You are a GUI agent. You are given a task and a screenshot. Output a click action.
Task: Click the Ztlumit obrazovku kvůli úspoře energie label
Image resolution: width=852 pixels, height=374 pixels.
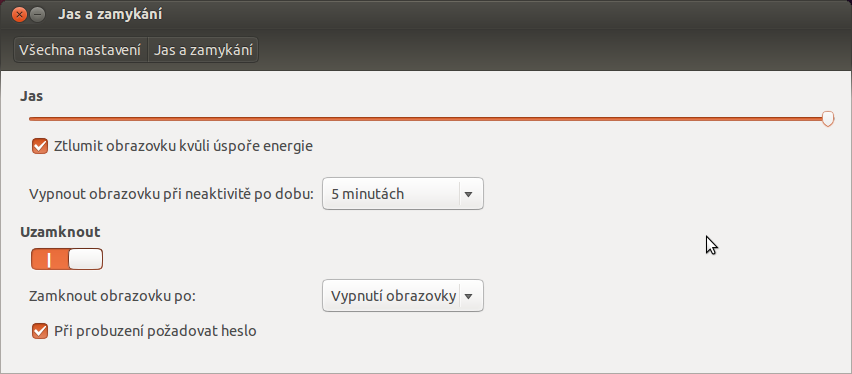(184, 146)
